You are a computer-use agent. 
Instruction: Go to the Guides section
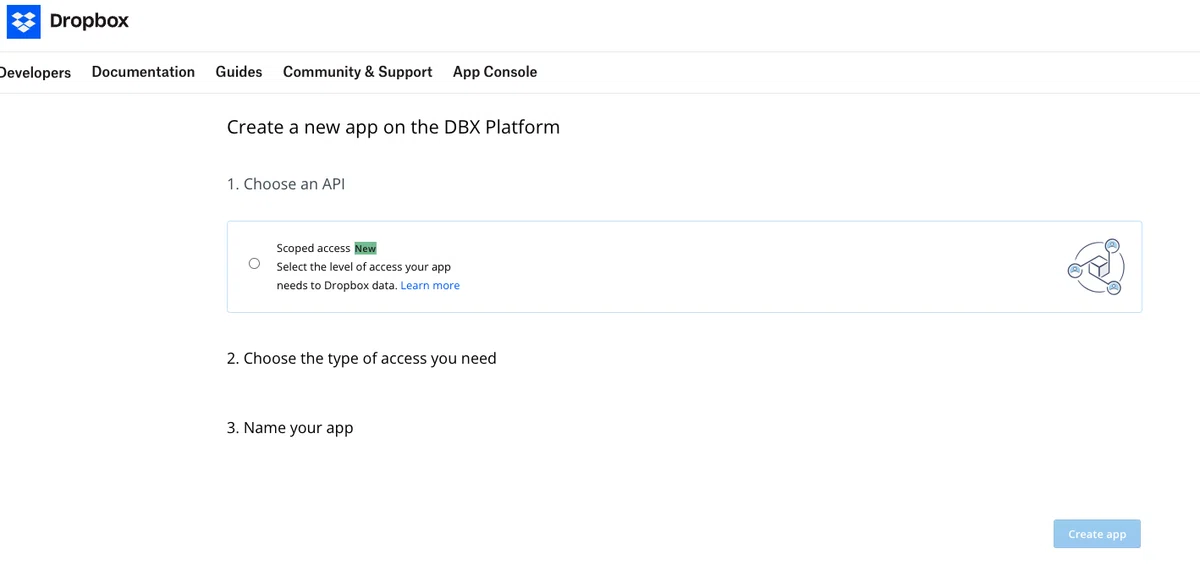pos(239,72)
